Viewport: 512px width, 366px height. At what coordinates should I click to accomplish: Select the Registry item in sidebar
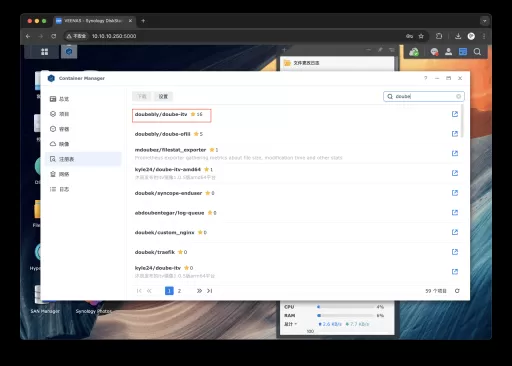[x=83, y=159]
